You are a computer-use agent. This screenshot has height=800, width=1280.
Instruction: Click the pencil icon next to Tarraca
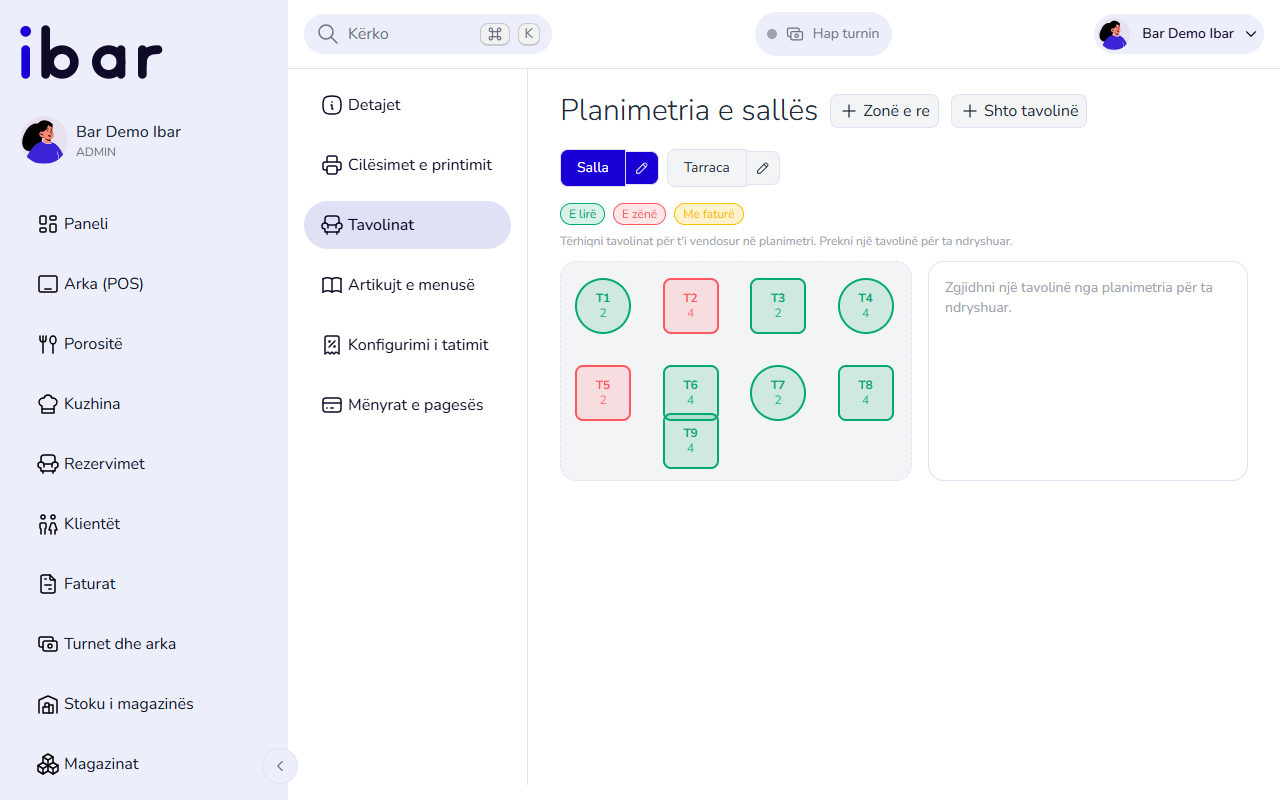pyautogui.click(x=763, y=168)
